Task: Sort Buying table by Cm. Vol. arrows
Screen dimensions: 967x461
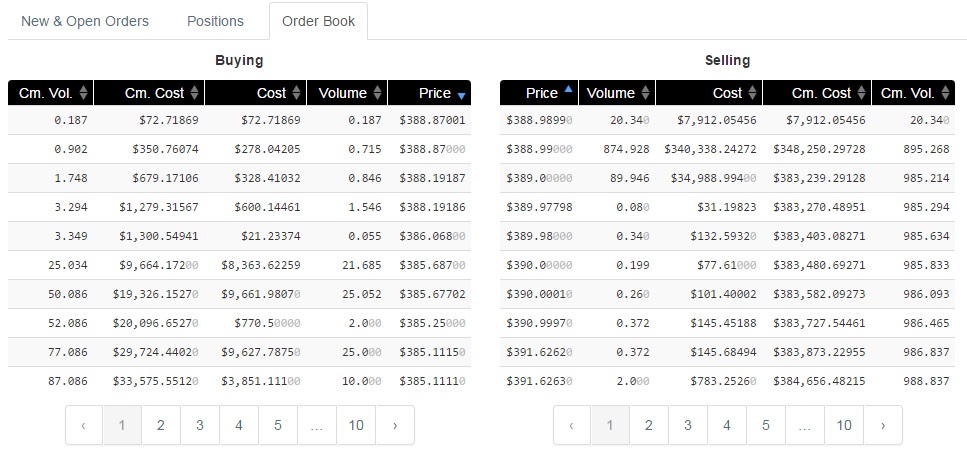Action: tap(83, 93)
